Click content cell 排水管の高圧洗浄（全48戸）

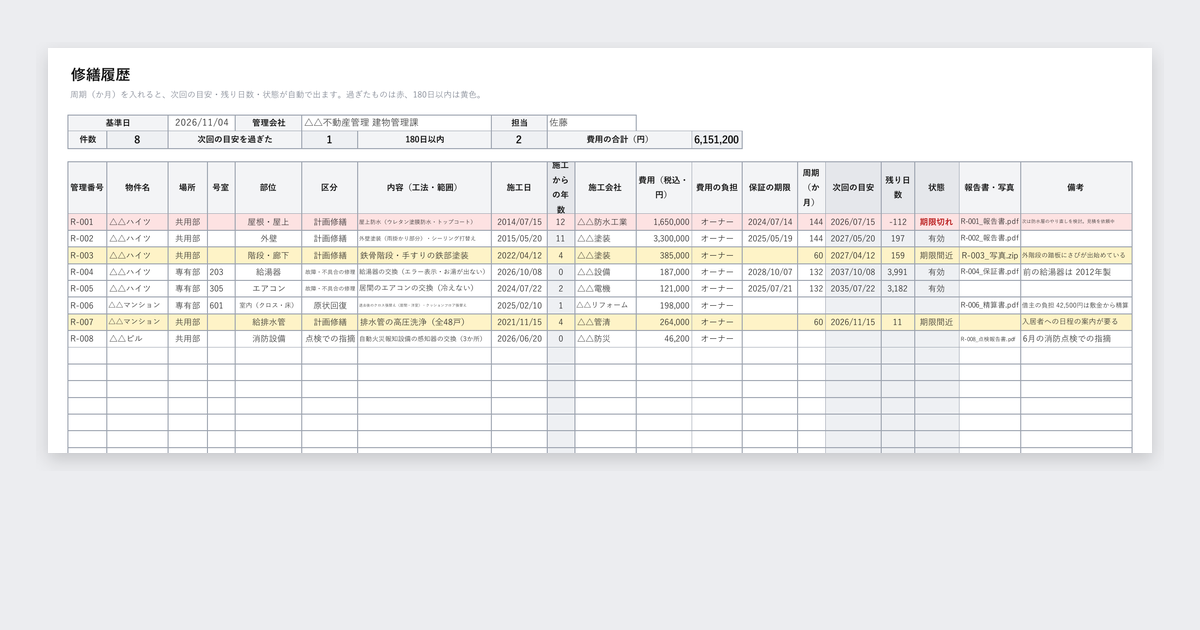click(424, 322)
